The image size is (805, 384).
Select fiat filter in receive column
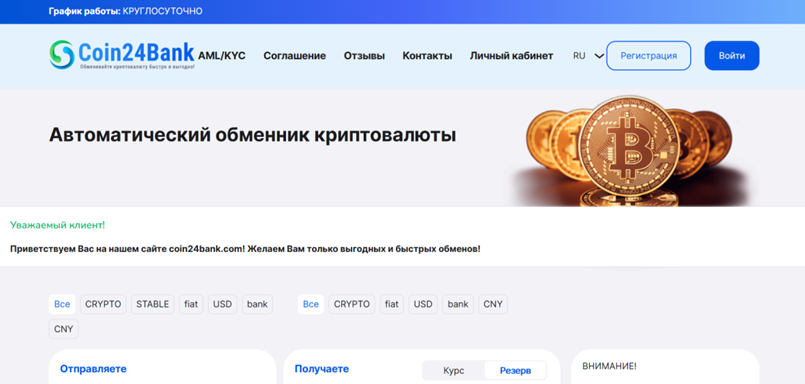click(392, 304)
